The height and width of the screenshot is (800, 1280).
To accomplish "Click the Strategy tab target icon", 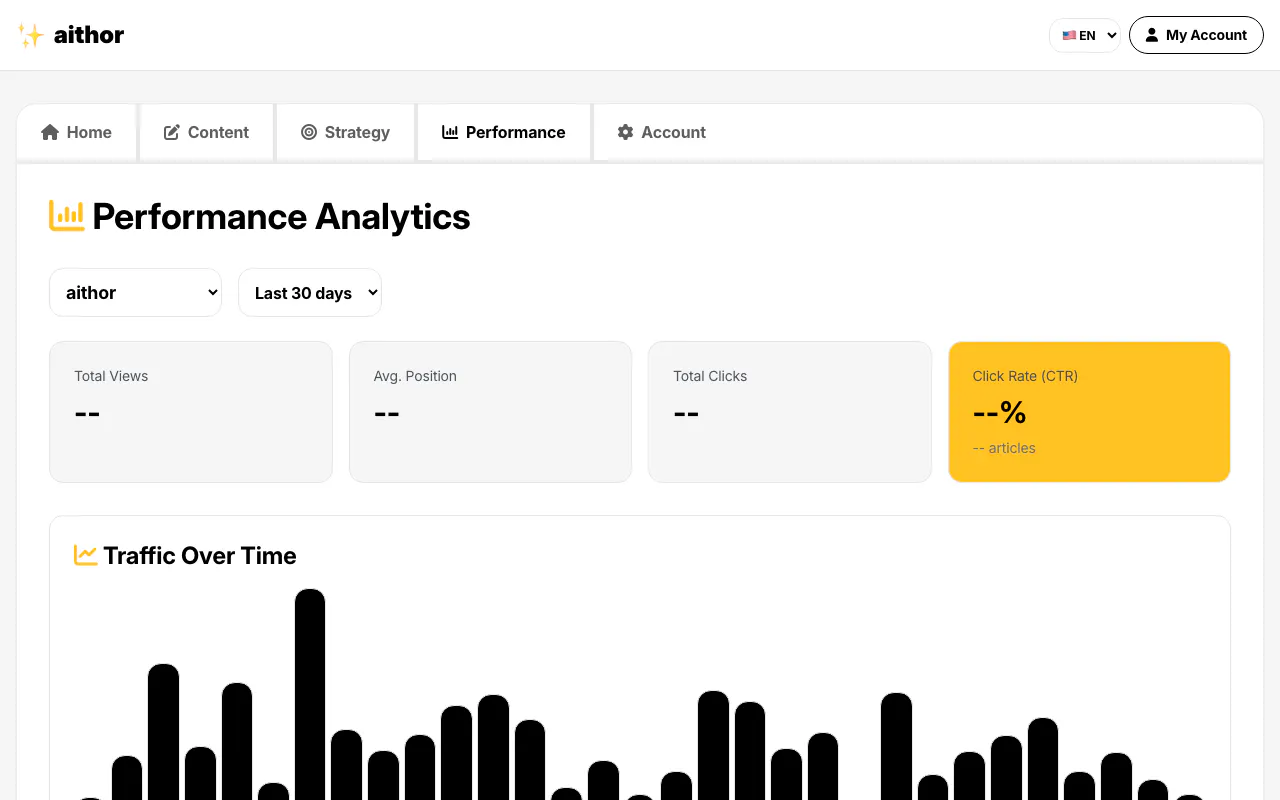I will pos(309,132).
